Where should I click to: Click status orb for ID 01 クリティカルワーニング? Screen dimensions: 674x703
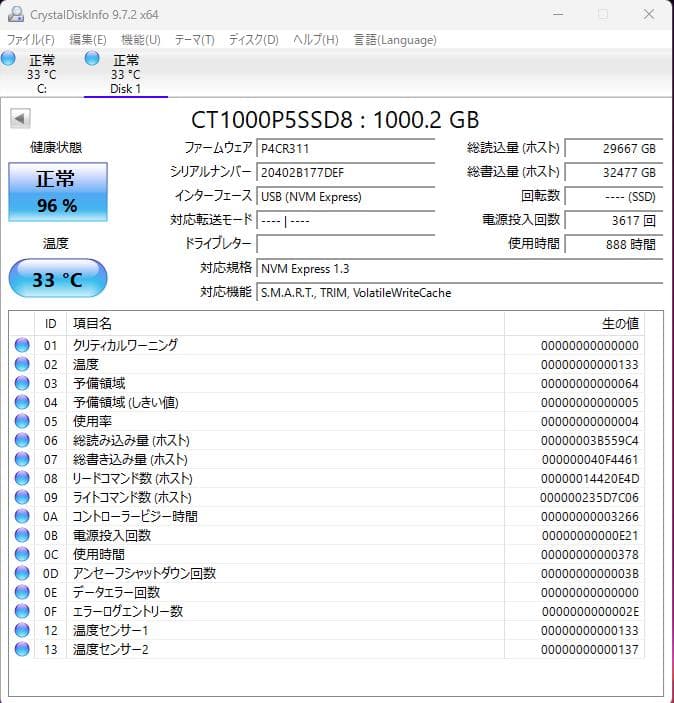pos(22,345)
